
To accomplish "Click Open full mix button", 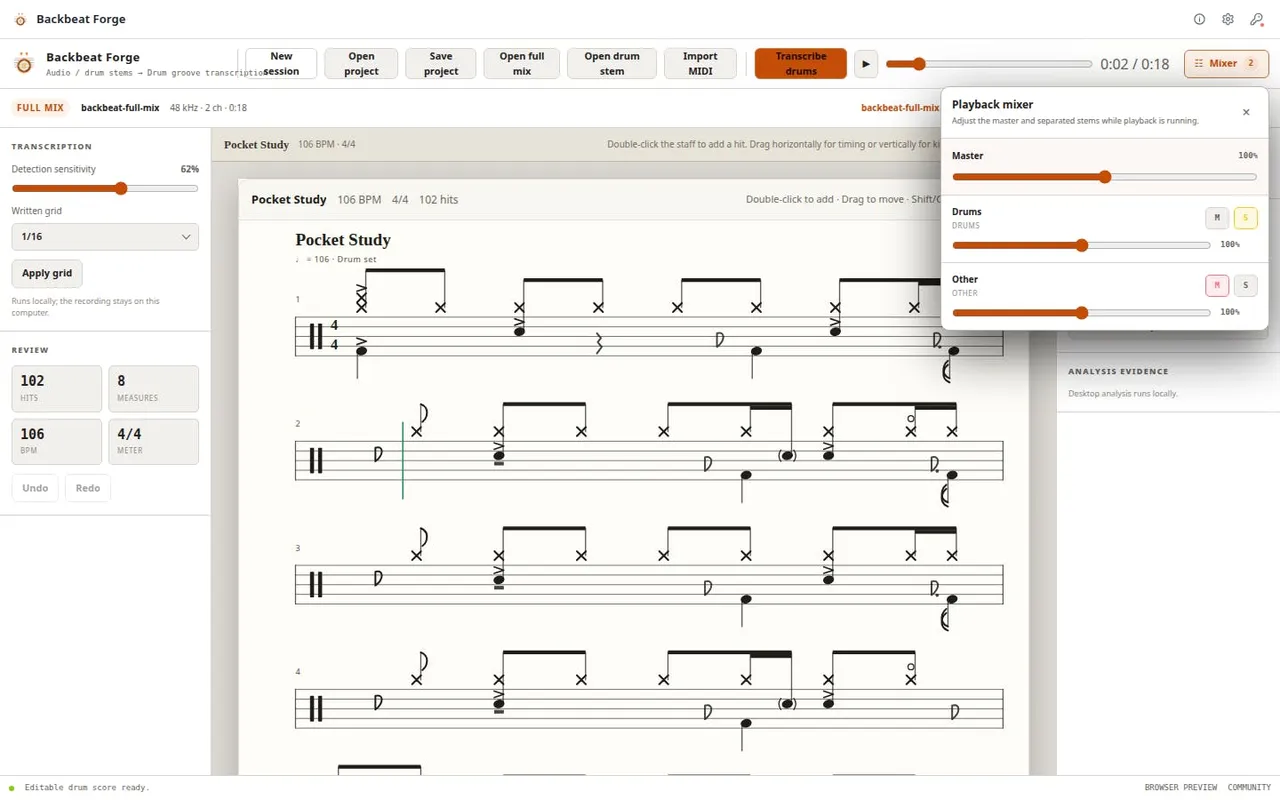I will point(521,64).
